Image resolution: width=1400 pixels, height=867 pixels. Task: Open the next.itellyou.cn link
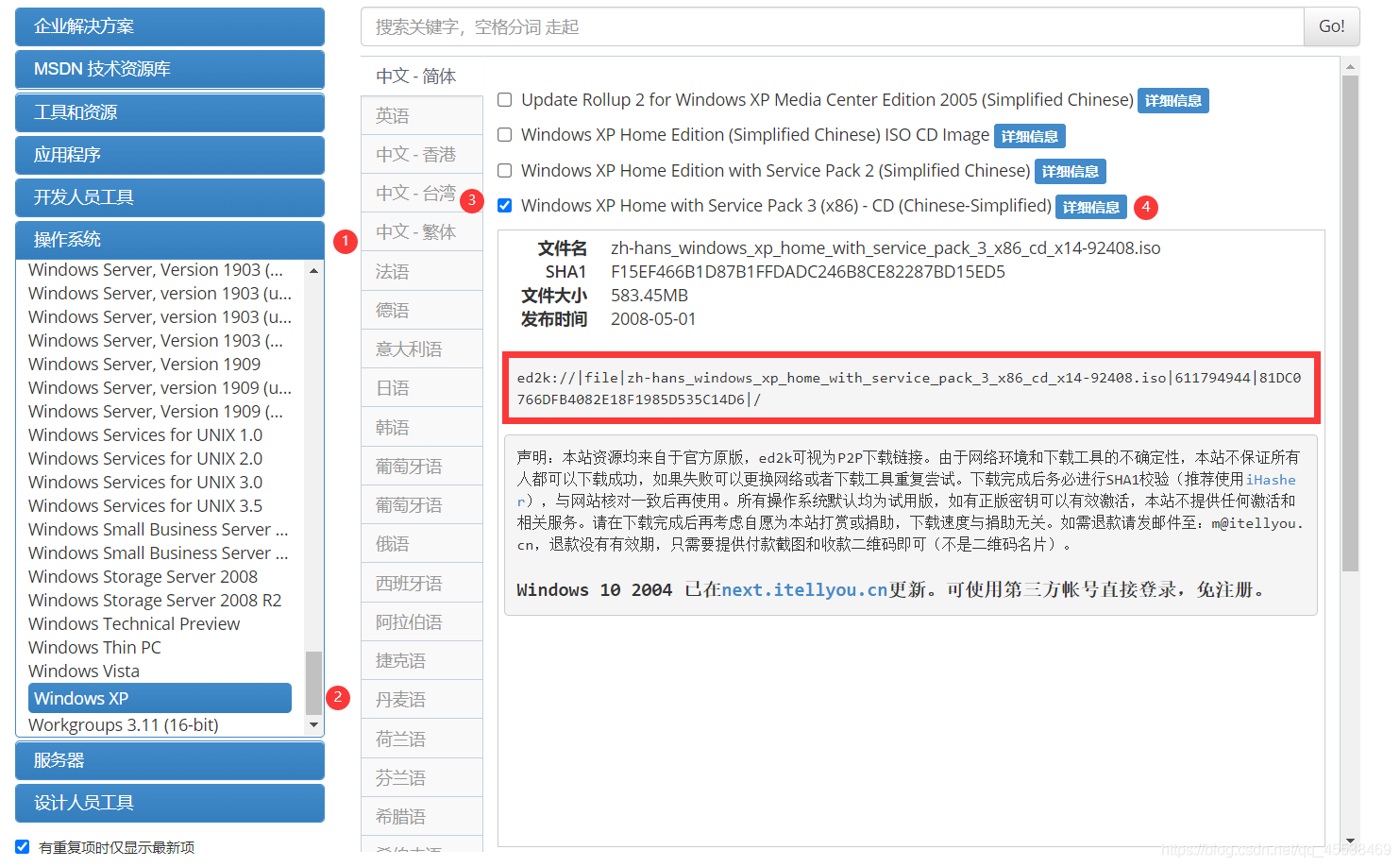[804, 590]
